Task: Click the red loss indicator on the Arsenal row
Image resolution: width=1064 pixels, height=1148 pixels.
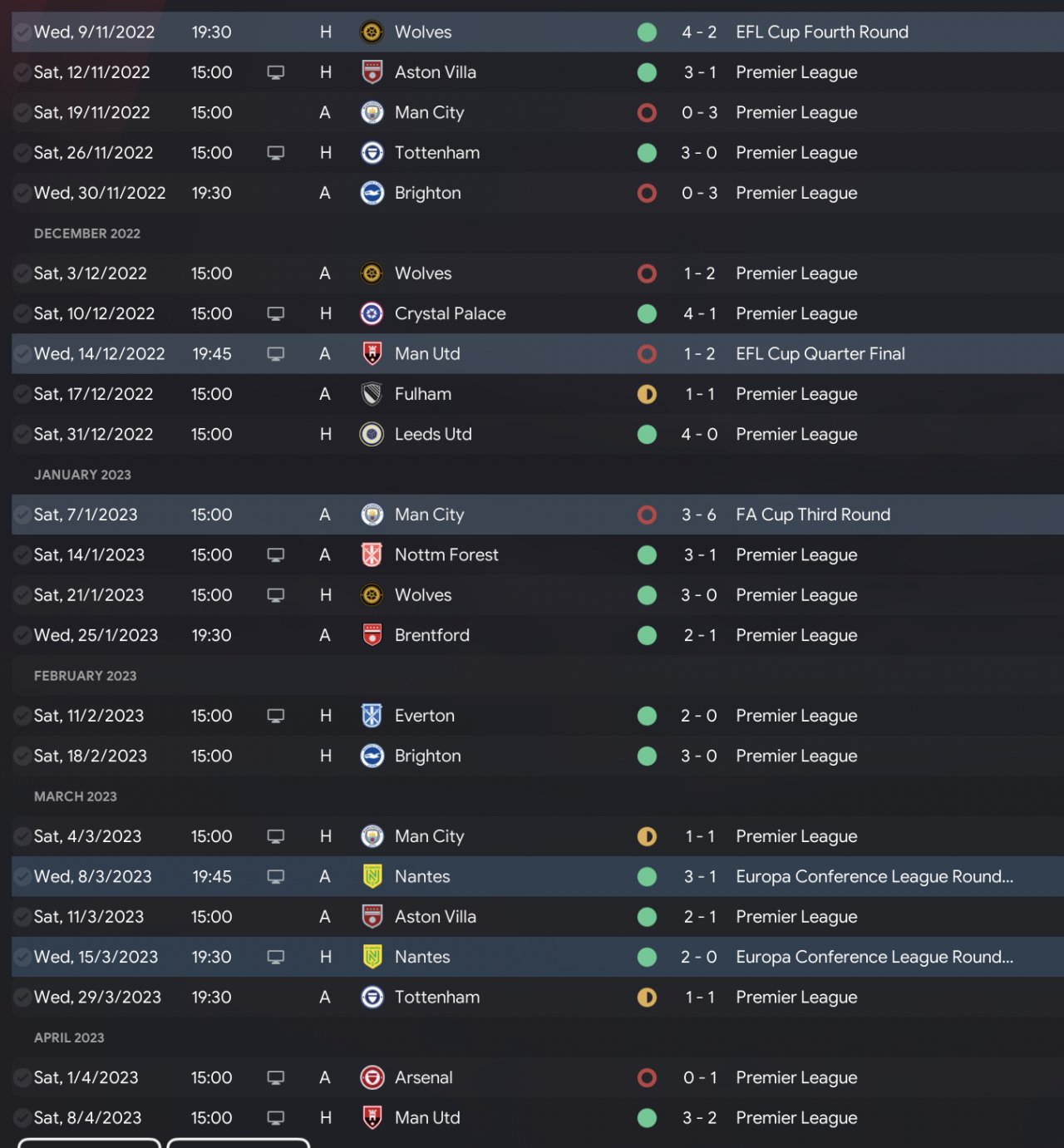Action: coord(647,1077)
